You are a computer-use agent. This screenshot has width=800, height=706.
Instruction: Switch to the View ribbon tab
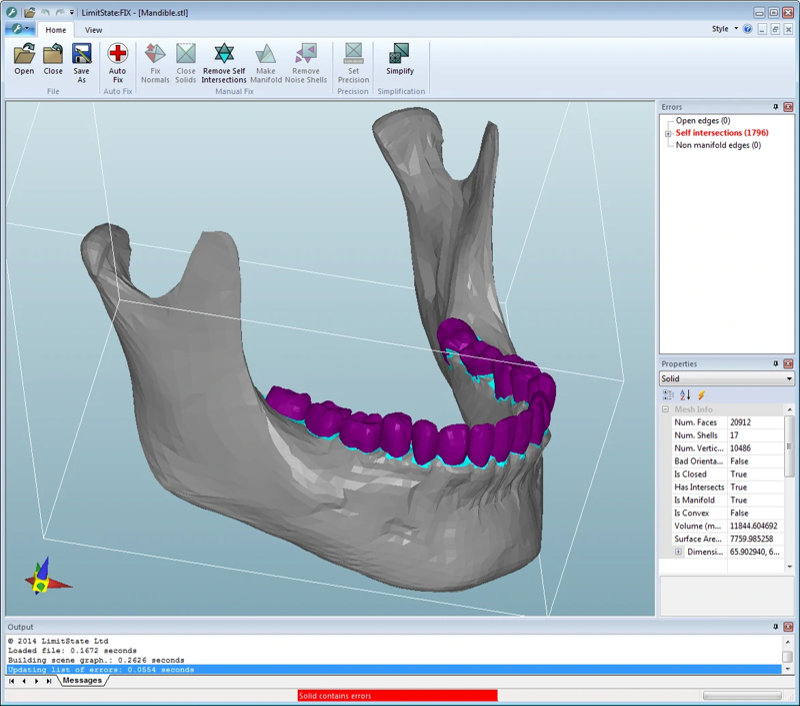[x=93, y=30]
